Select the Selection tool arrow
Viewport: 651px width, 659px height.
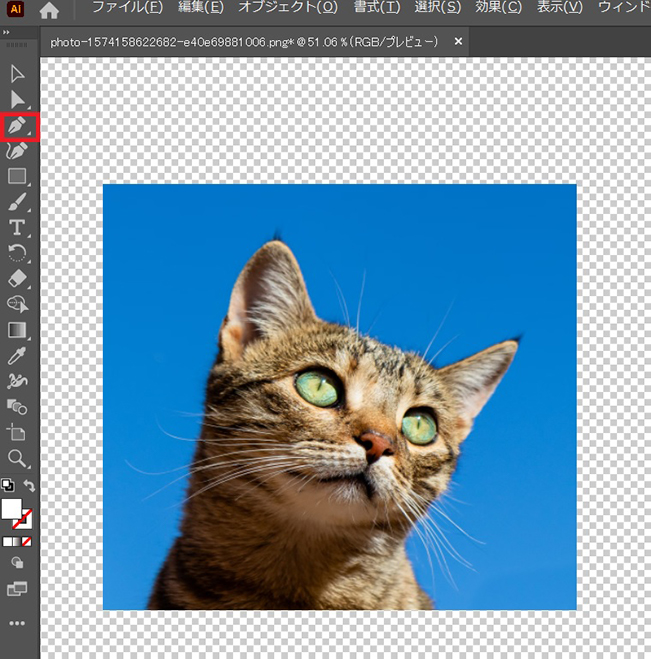[17, 74]
